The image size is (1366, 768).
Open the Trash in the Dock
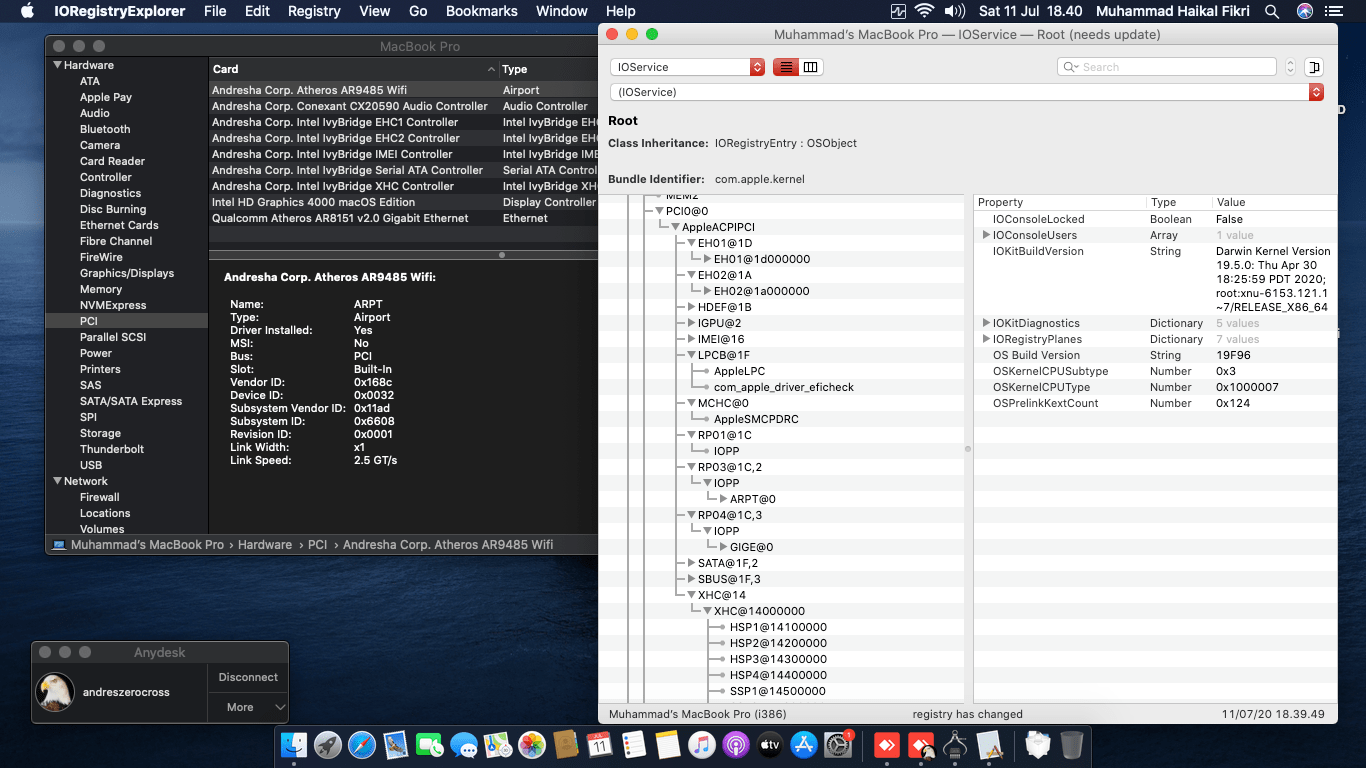click(1072, 744)
